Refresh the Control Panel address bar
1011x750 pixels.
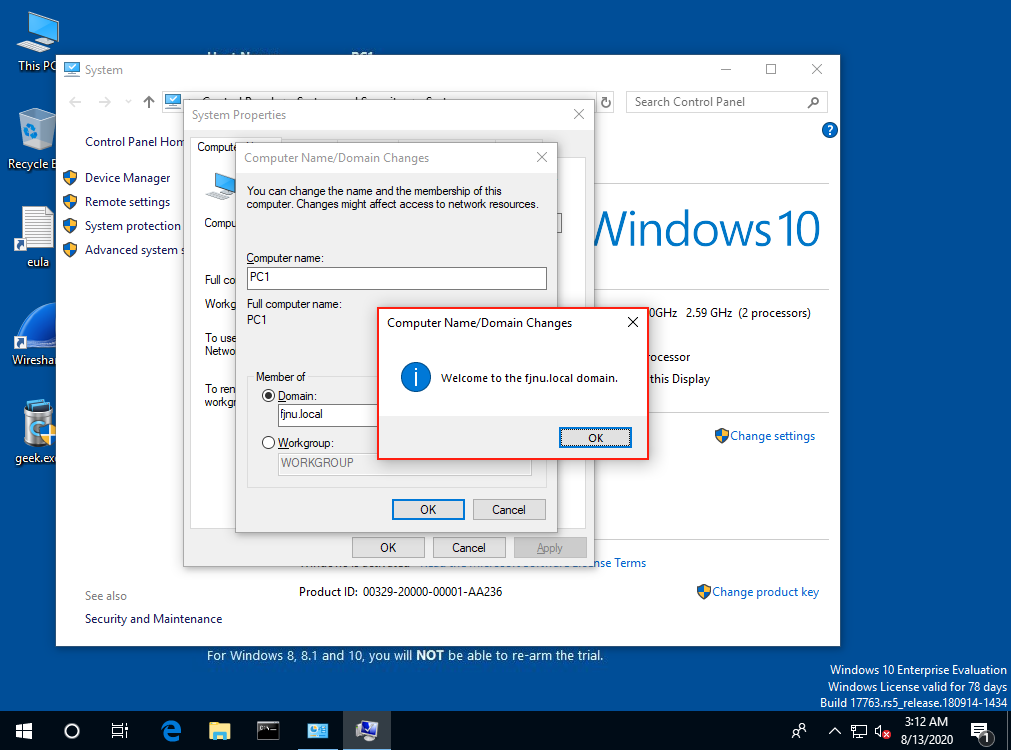605,102
